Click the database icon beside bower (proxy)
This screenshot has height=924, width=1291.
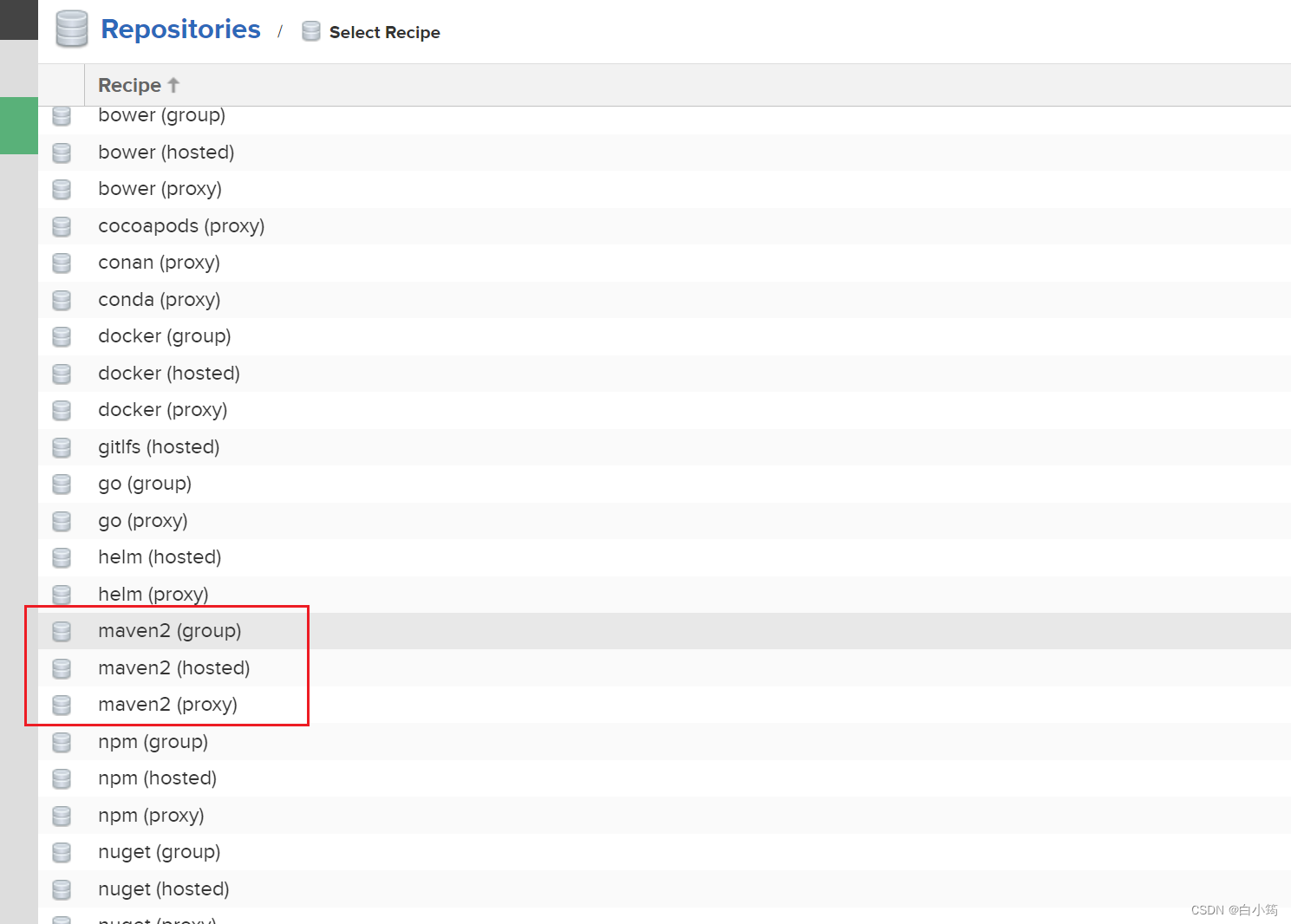[x=62, y=190]
